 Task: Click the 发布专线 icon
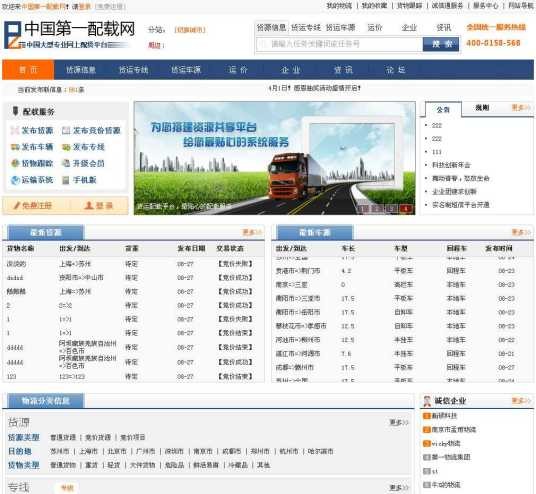pyautogui.click(x=66, y=147)
